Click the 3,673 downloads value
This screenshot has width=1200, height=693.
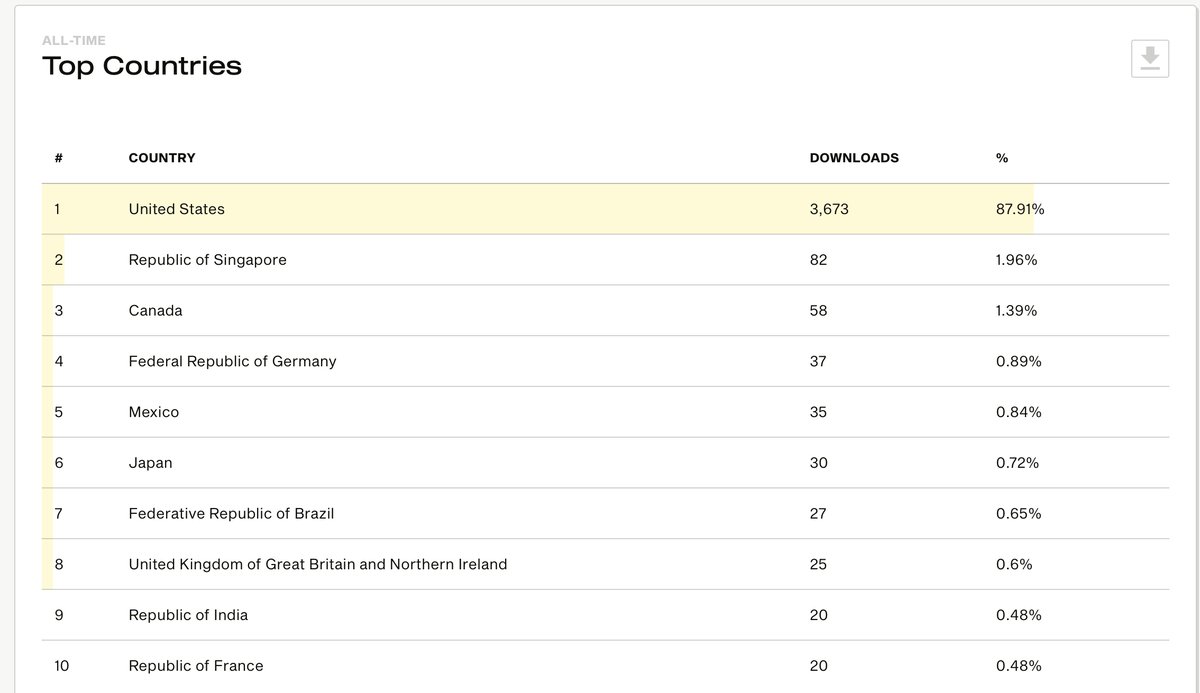(x=829, y=209)
